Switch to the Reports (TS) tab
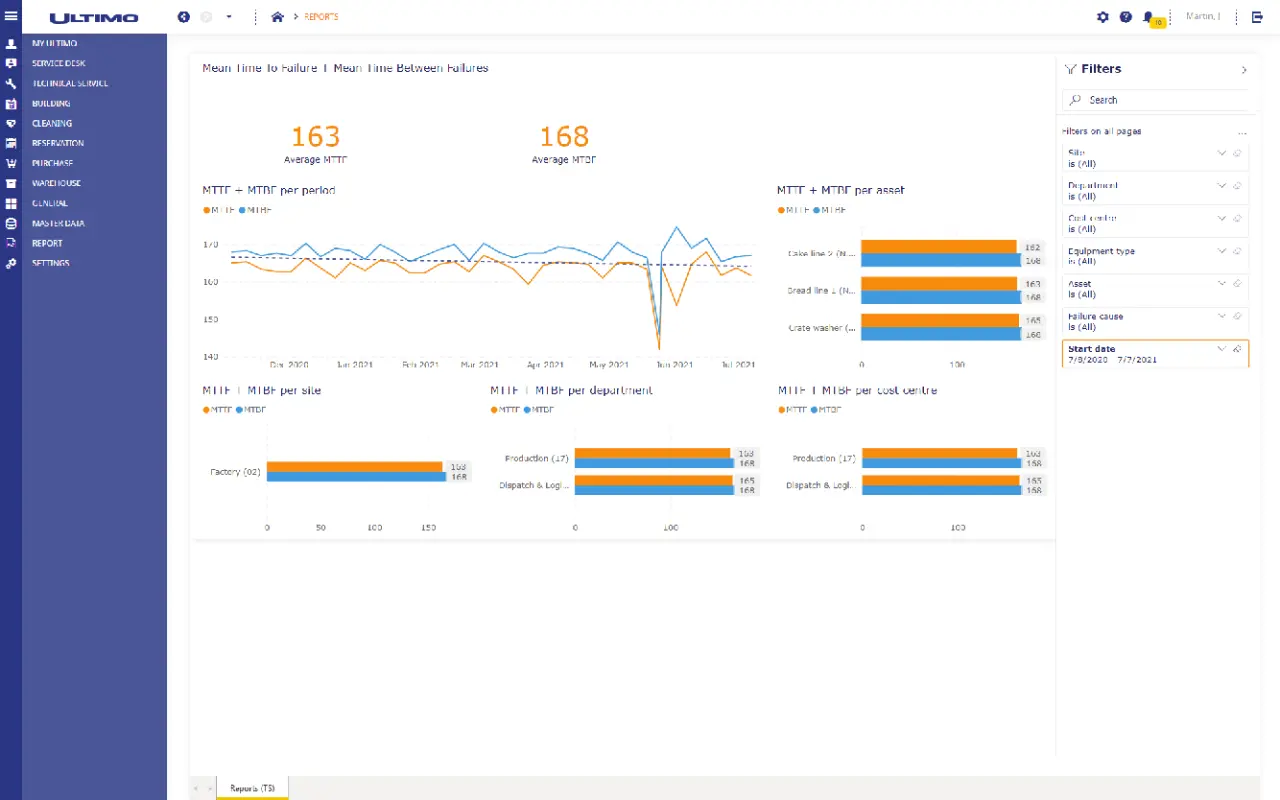Image resolution: width=1280 pixels, height=800 pixels. tap(251, 788)
